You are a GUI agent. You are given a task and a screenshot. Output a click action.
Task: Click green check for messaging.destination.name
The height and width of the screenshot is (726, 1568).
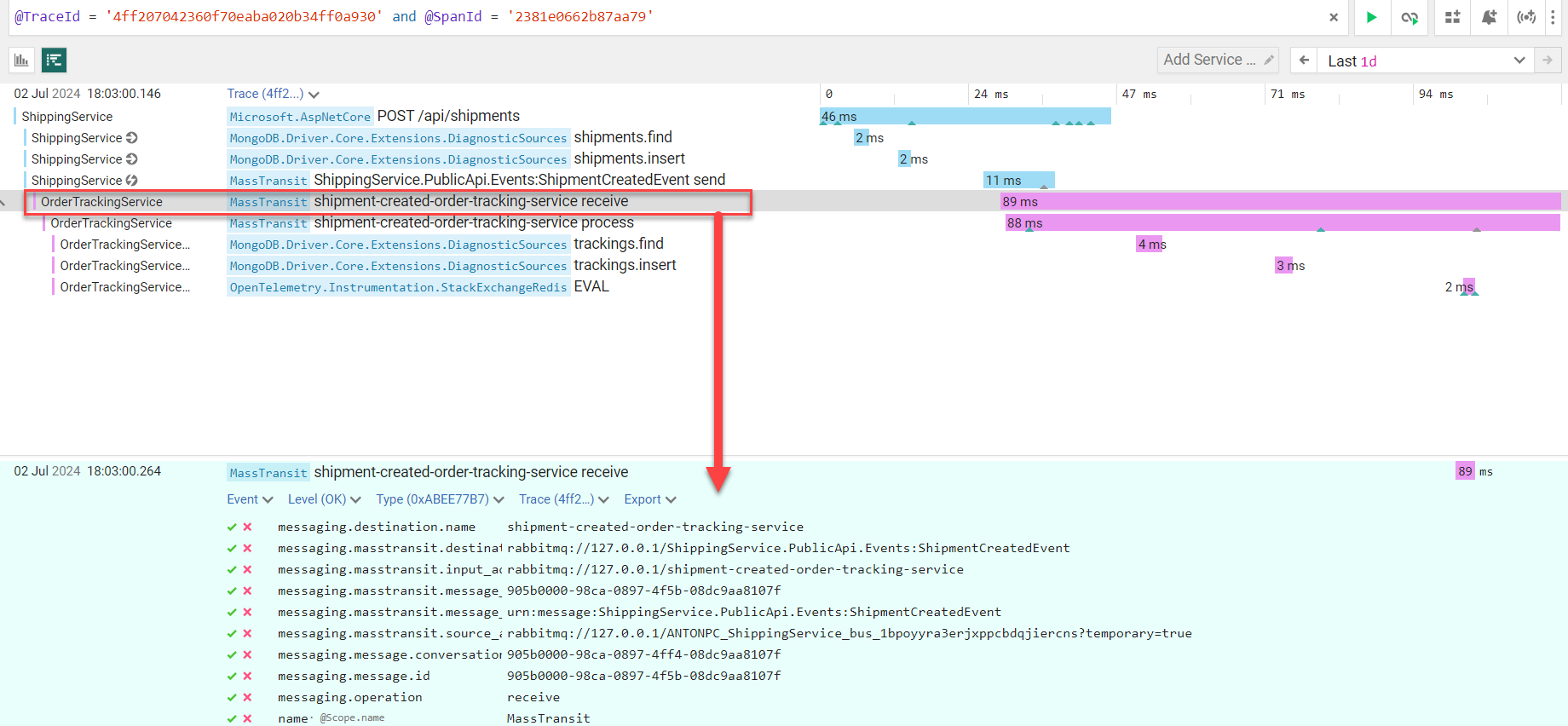(232, 527)
